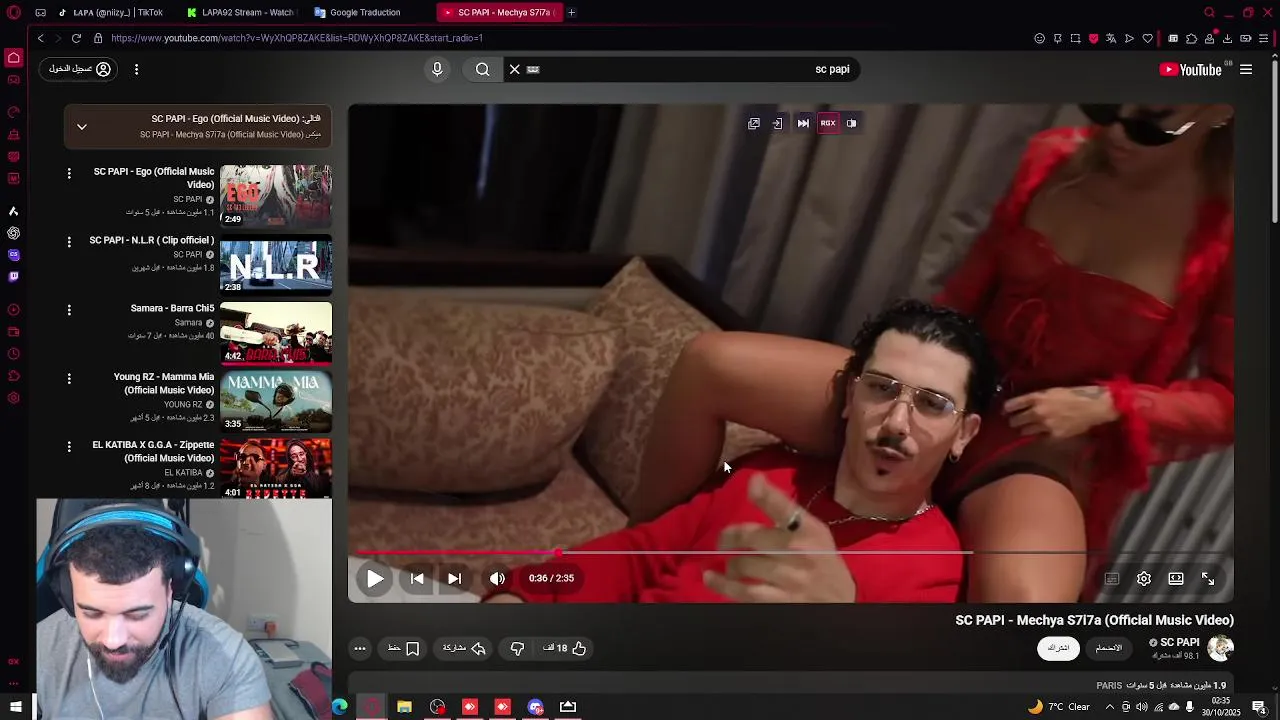1280x720 pixels.
Task: Clear the search box with X
Action: pos(515,69)
